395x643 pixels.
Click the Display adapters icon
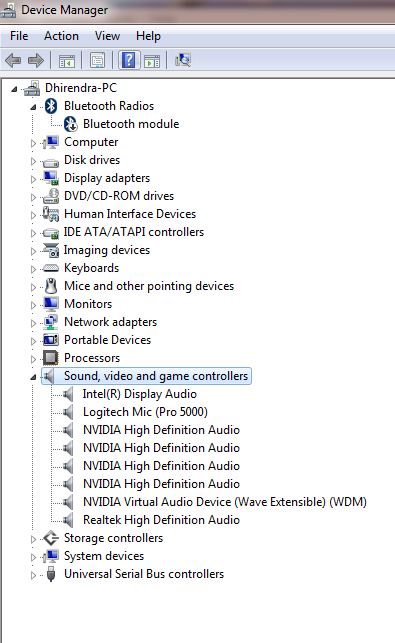pyautogui.click(x=51, y=178)
